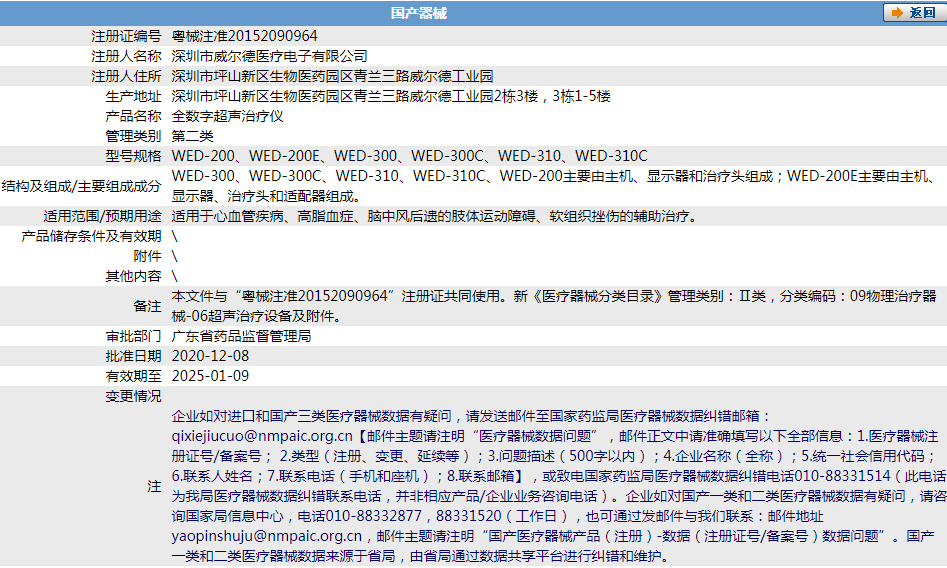947x568 pixels.
Task: Click the 有效期至 label
Action: 133,376
